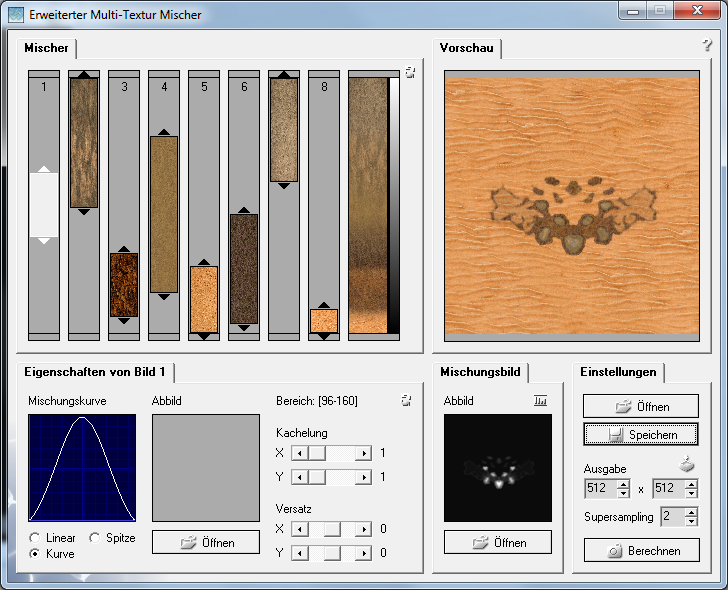Click the help question mark icon

[x=707, y=45]
